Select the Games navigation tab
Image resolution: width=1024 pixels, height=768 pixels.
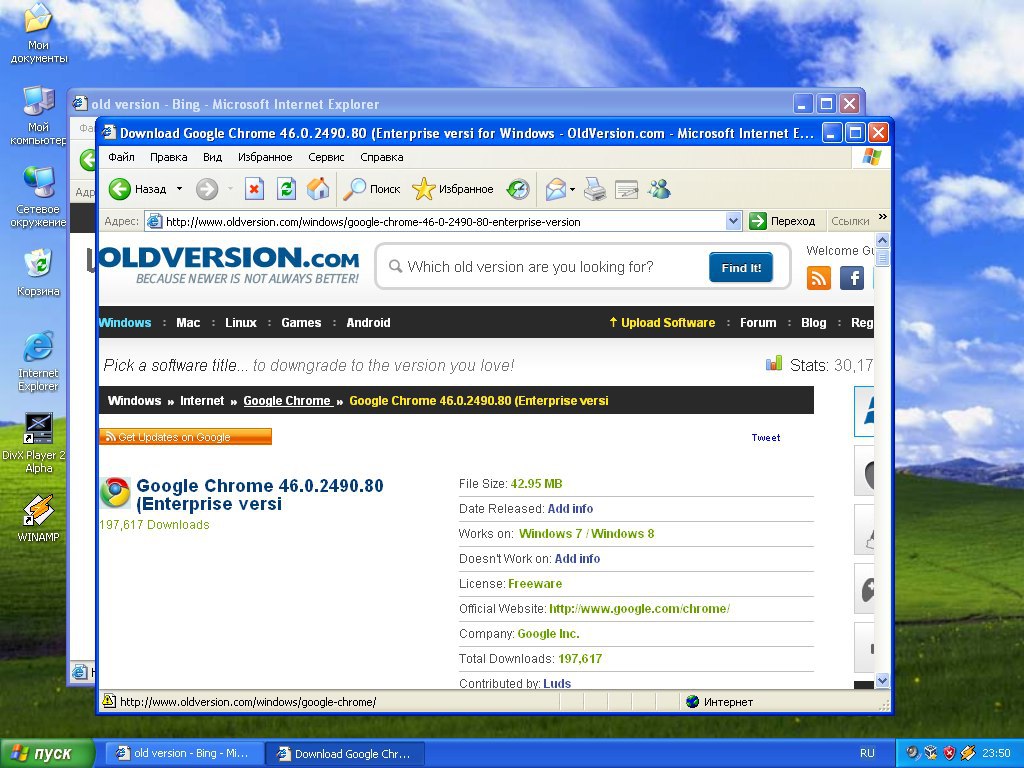click(x=301, y=323)
